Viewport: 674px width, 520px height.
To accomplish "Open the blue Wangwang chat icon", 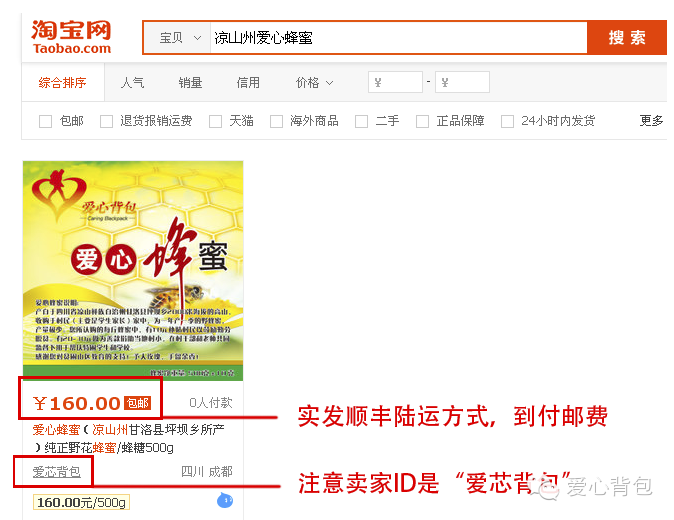I will pyautogui.click(x=225, y=500).
